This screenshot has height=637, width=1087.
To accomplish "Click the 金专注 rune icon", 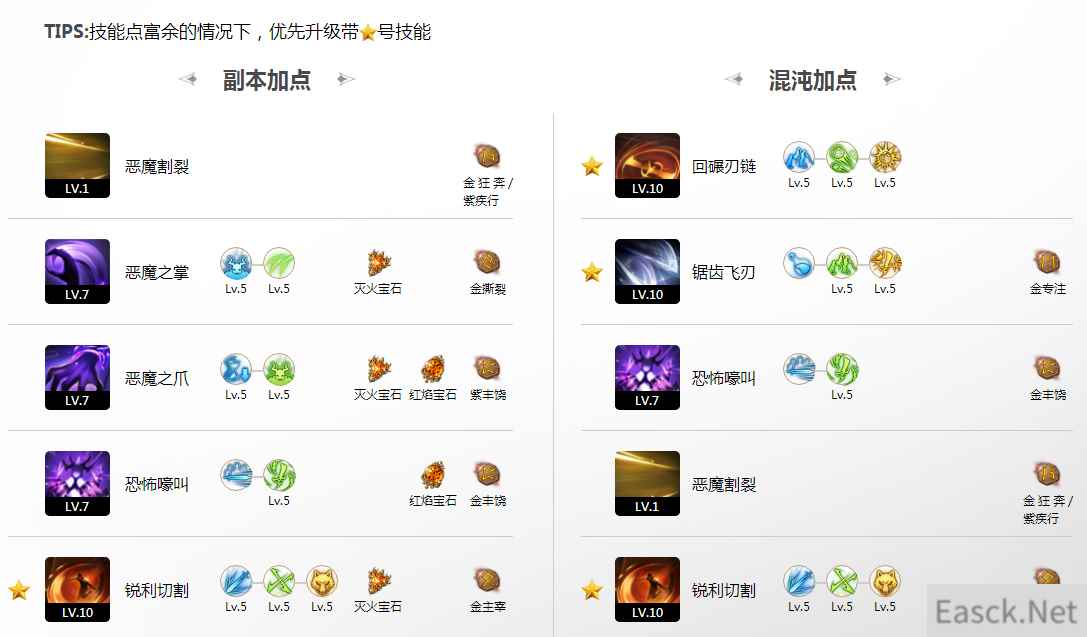I will (x=1047, y=262).
